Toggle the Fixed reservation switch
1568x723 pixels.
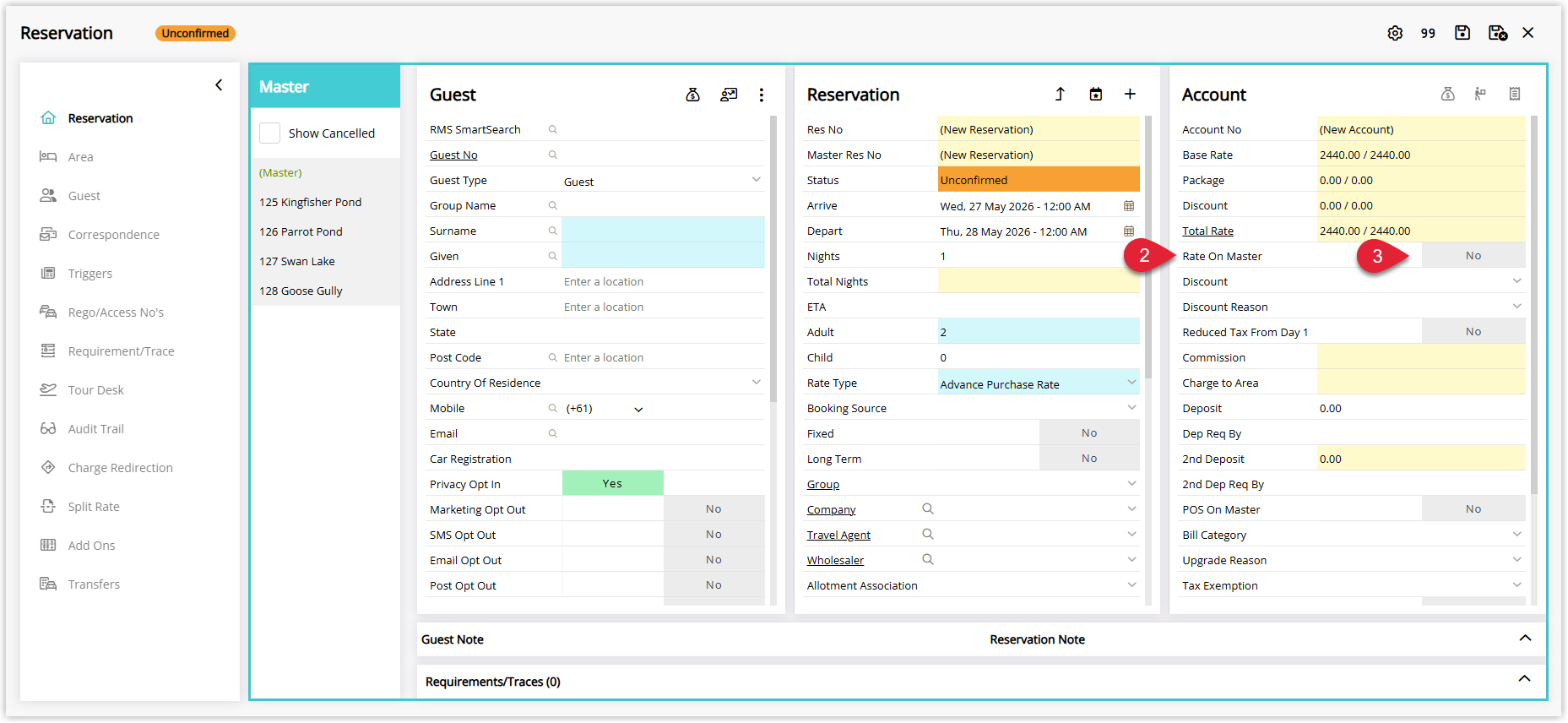1089,433
